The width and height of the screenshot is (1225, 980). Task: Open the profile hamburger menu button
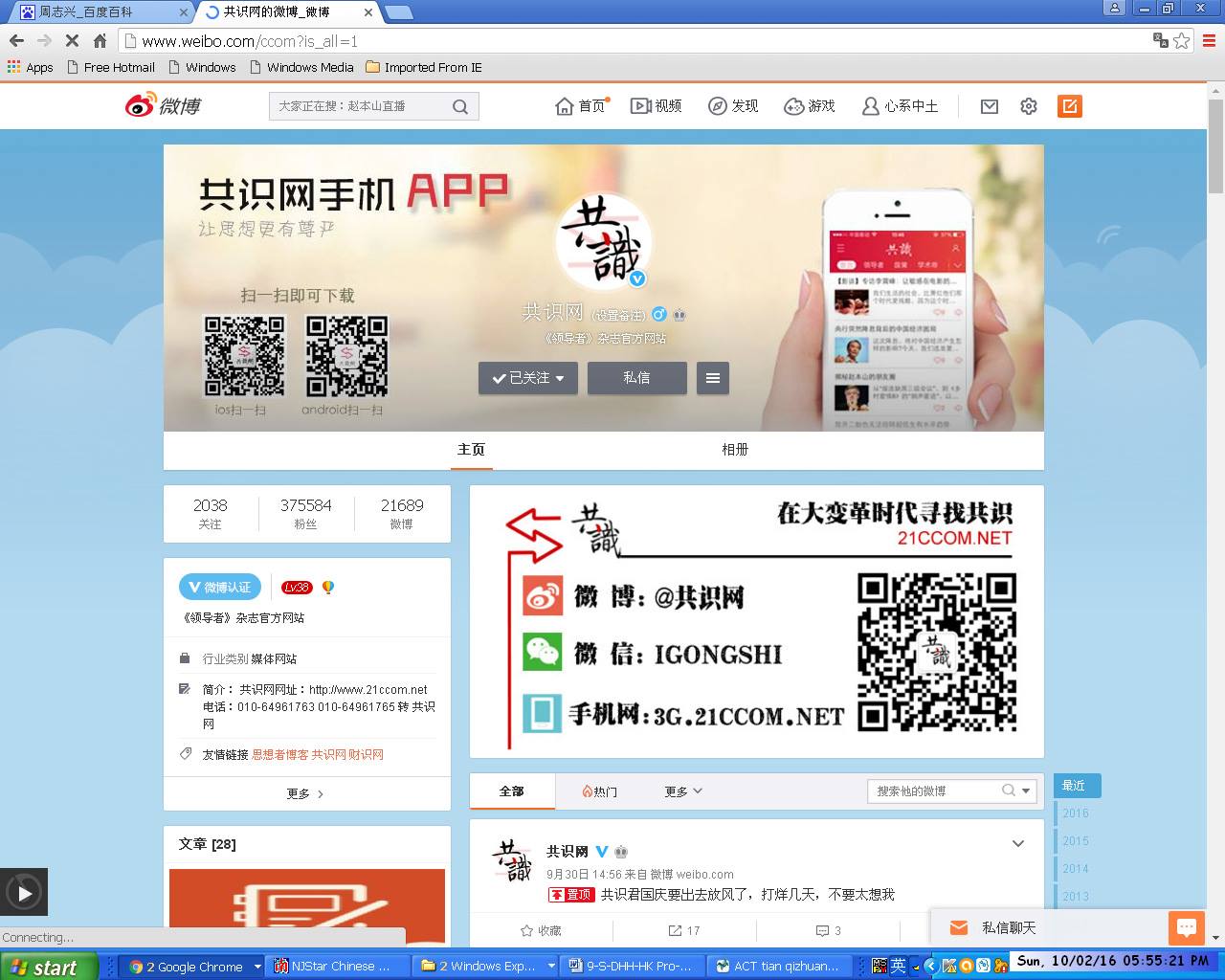[713, 378]
